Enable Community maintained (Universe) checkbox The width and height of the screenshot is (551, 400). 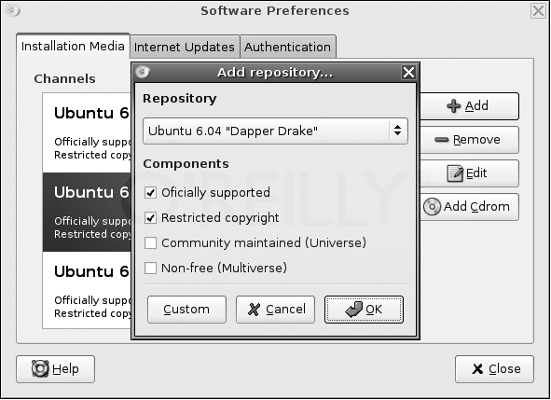coord(150,243)
